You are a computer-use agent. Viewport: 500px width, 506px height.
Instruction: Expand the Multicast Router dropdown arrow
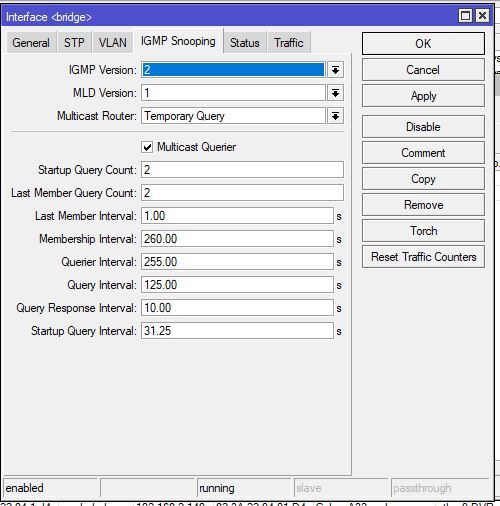[335, 116]
